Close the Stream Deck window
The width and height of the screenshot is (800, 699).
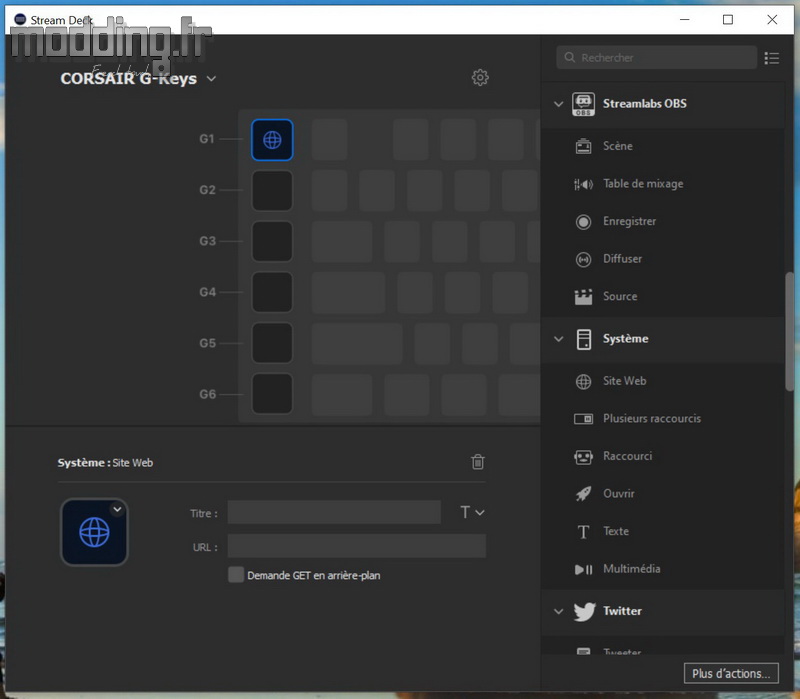coord(772,19)
